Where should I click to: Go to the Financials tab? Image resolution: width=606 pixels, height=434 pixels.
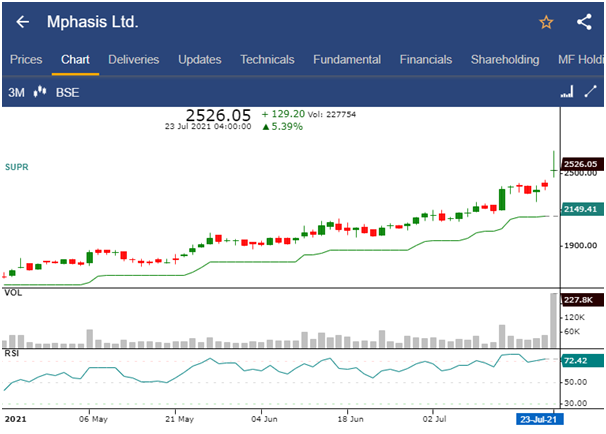click(425, 60)
